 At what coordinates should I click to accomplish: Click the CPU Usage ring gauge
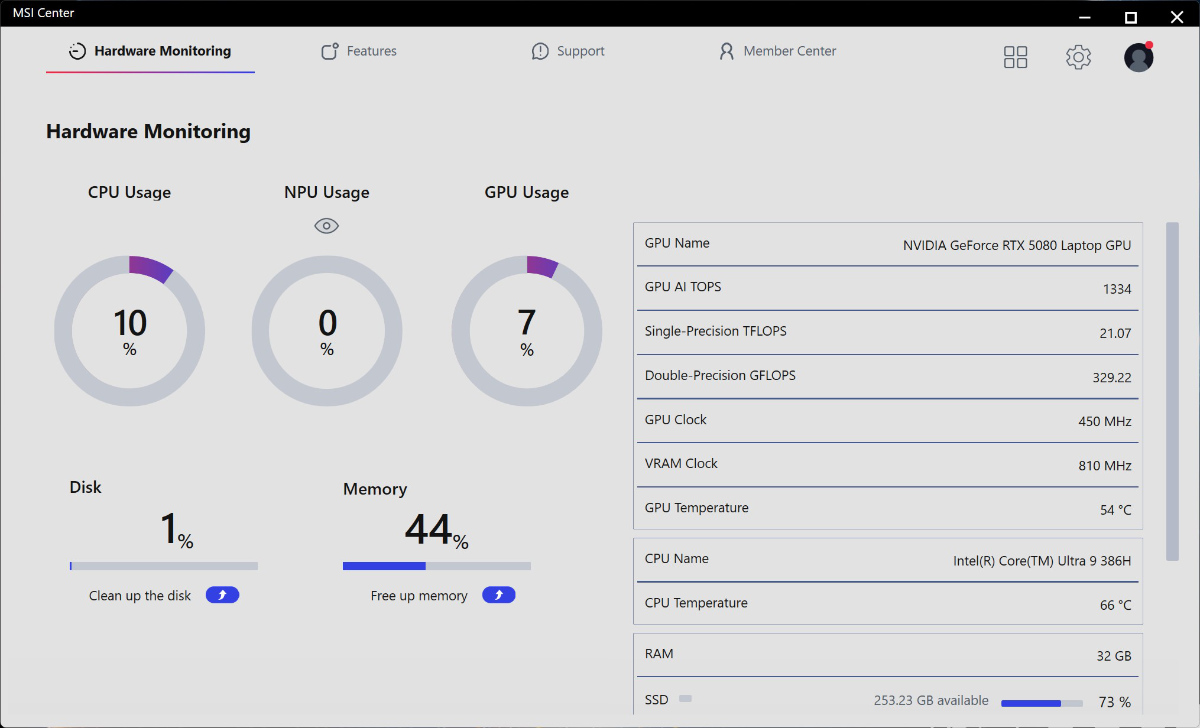[x=129, y=330]
